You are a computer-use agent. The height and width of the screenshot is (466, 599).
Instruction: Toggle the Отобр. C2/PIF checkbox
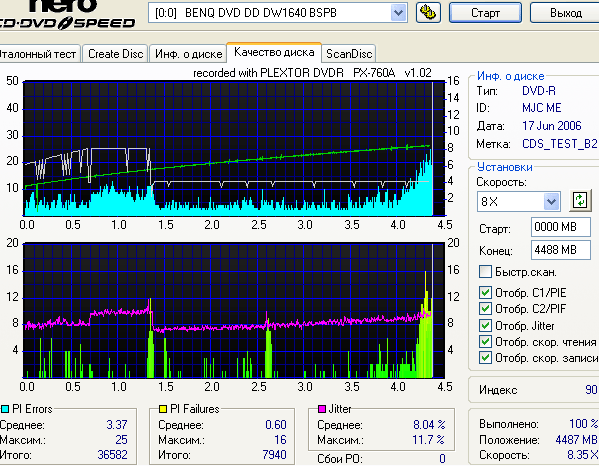point(485,308)
